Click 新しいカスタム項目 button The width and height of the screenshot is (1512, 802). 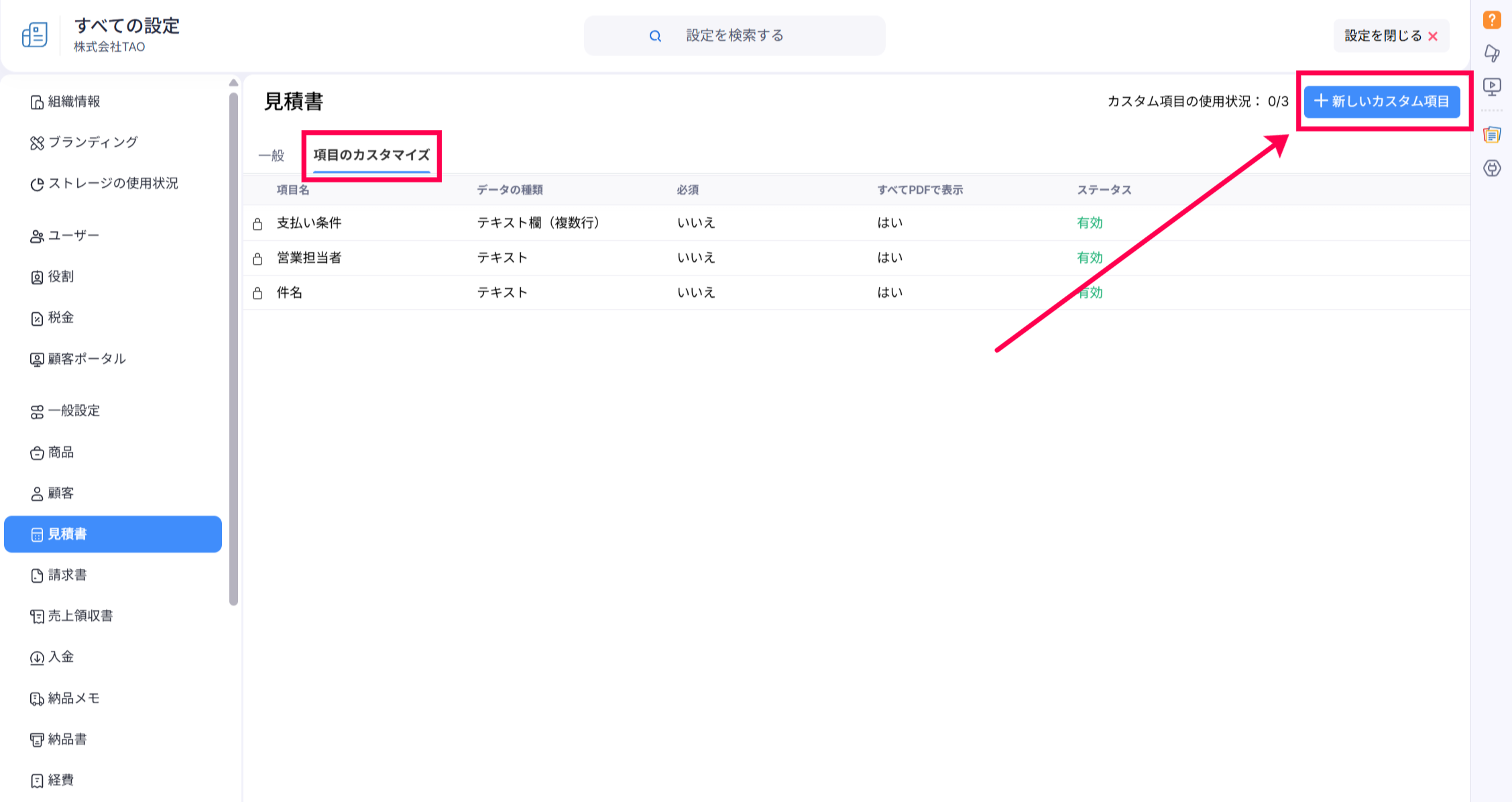tap(1381, 101)
